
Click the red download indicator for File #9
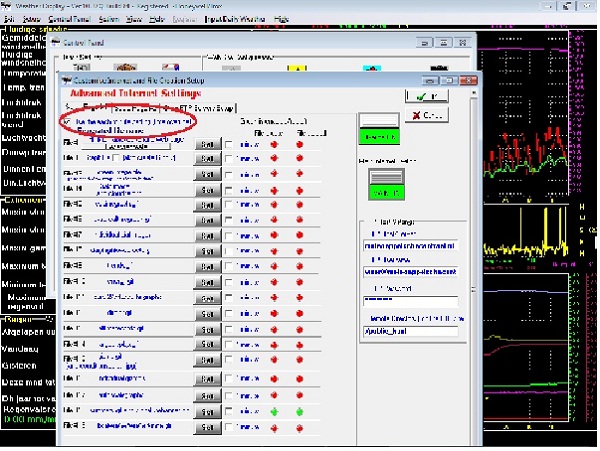pos(274,267)
